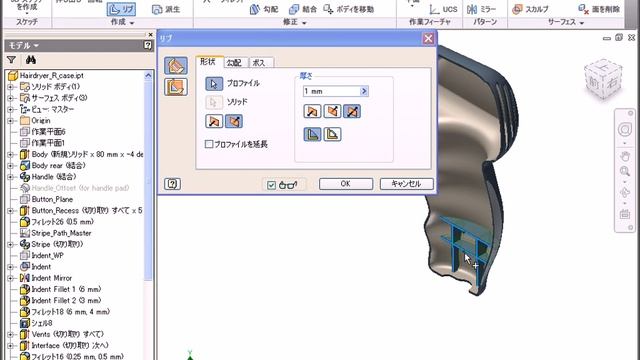Select the ミラー (Mirror) pattern tool
This screenshot has height=360, width=640.
point(482,9)
